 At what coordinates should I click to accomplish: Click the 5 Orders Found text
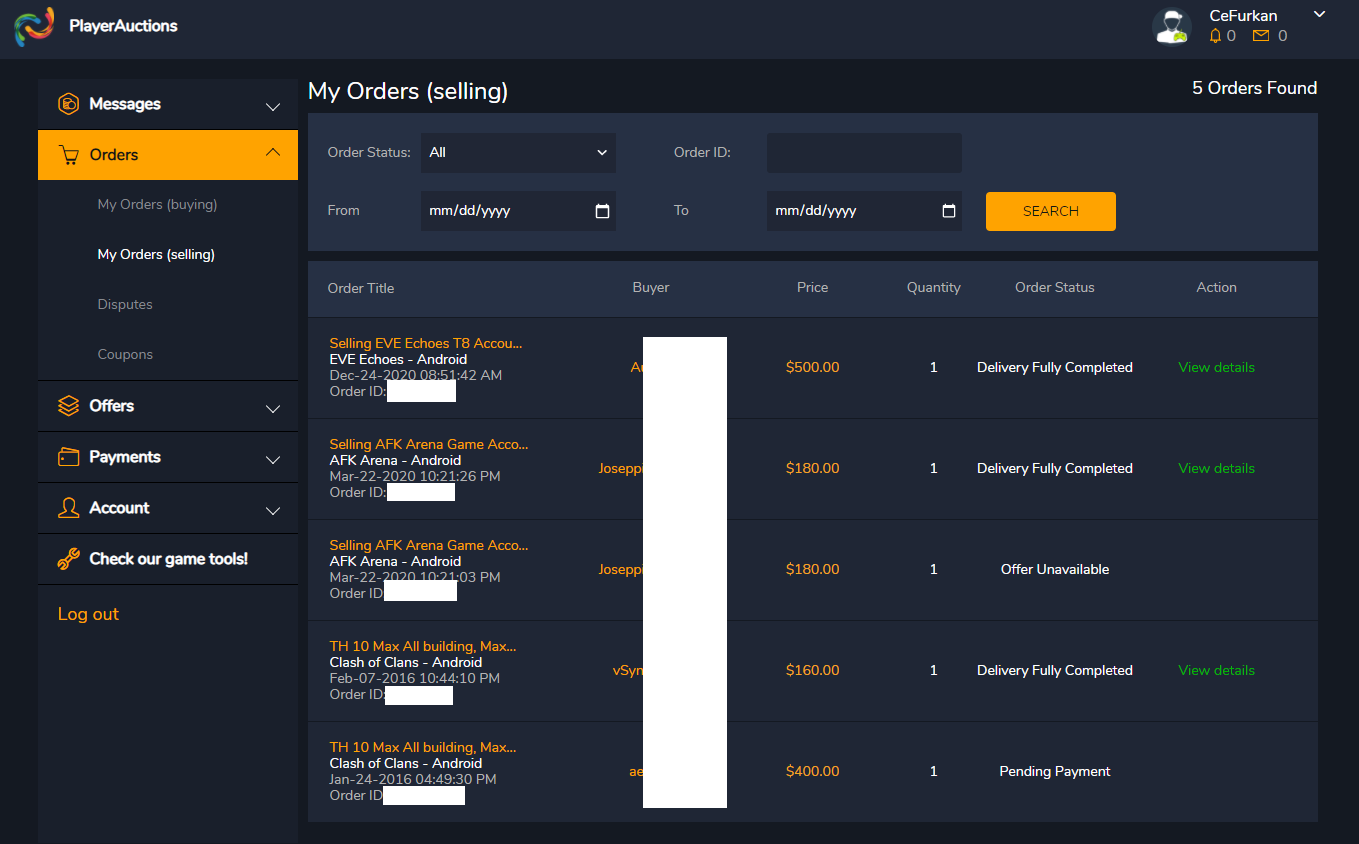coord(1254,88)
